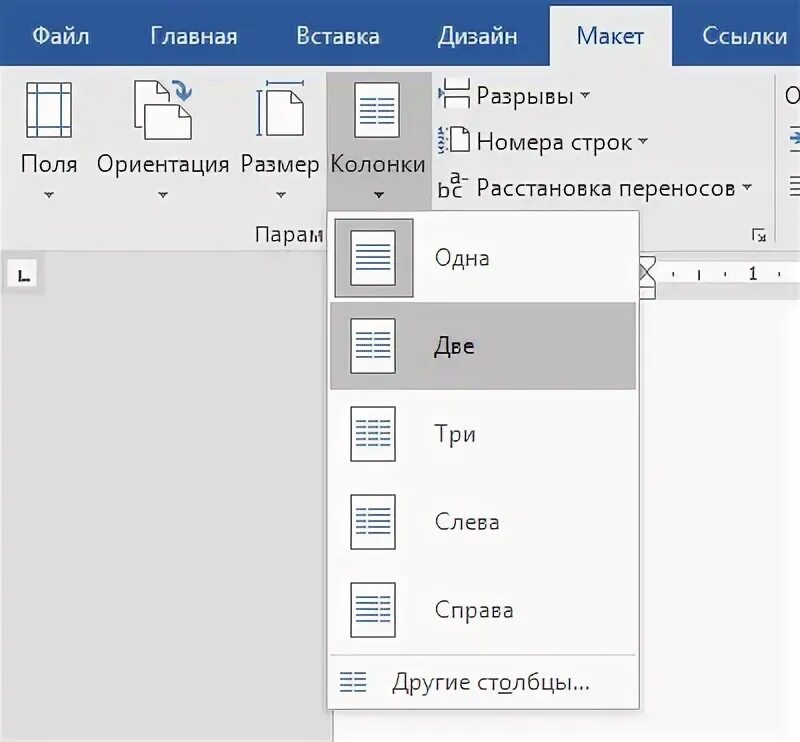Click the Колонки (Columns) icon

pos(377,110)
